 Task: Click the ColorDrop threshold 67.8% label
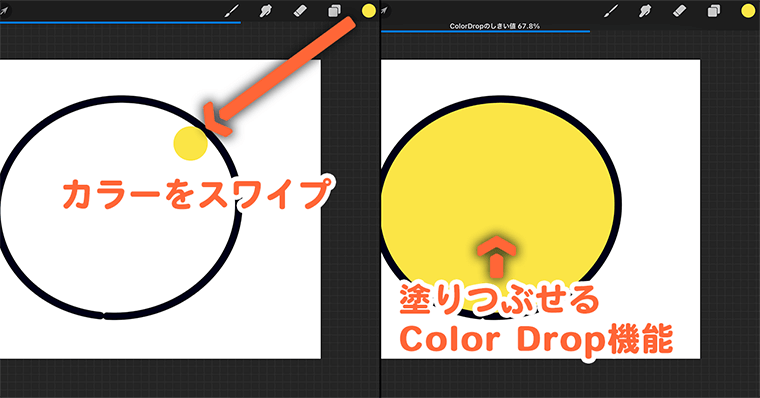tap(494, 26)
